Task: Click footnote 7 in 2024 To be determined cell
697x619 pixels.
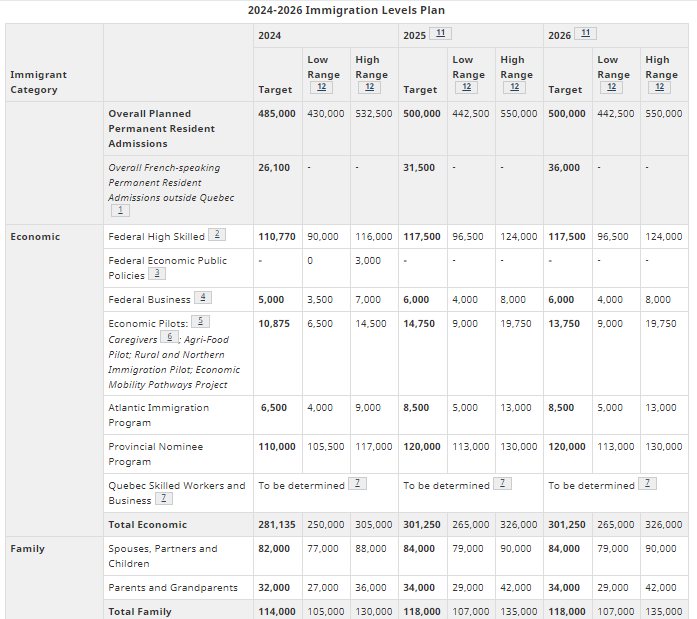Action: pyautogui.click(x=357, y=484)
